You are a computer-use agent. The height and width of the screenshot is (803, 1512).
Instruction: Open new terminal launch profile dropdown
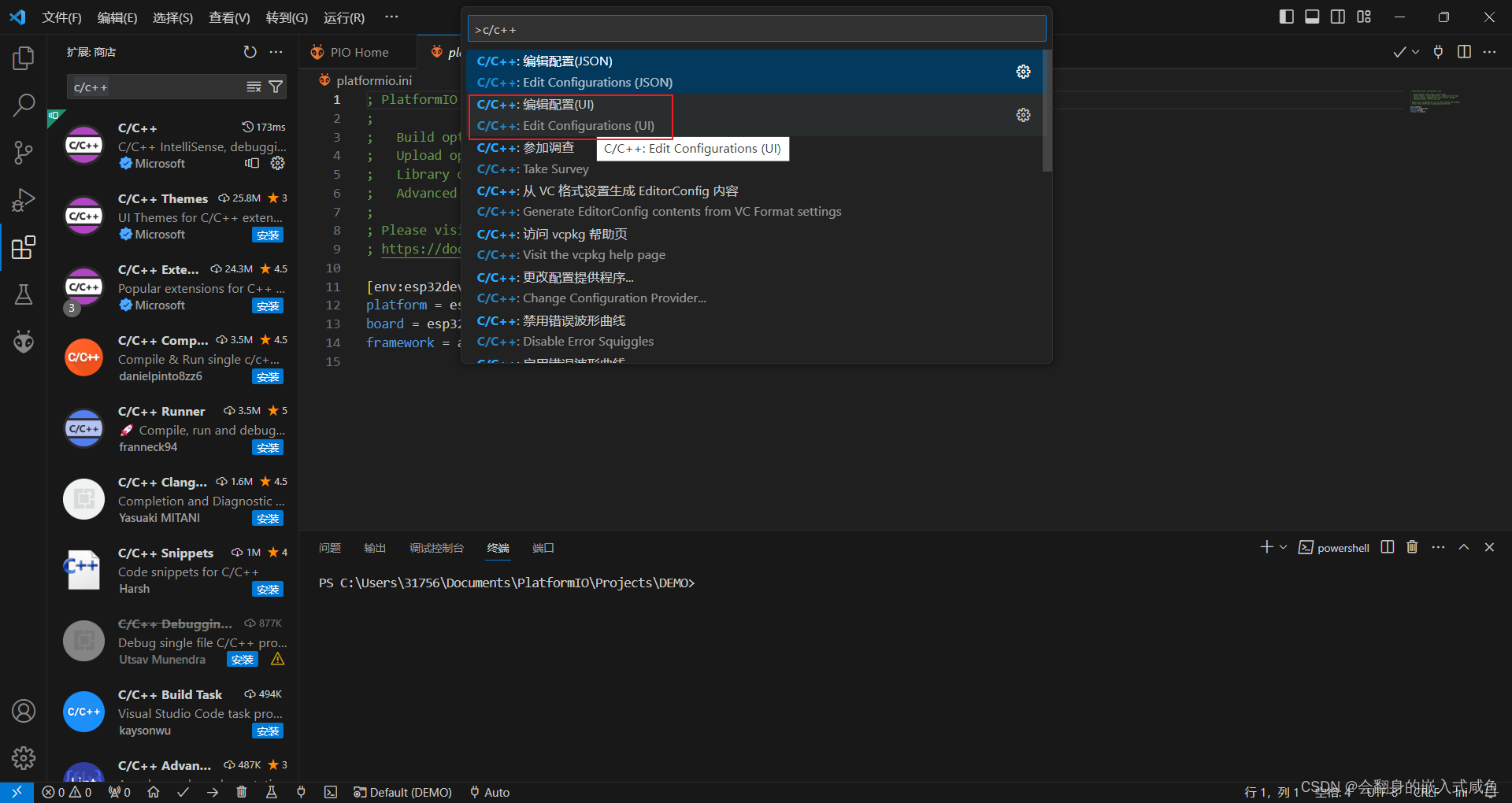tap(1284, 547)
